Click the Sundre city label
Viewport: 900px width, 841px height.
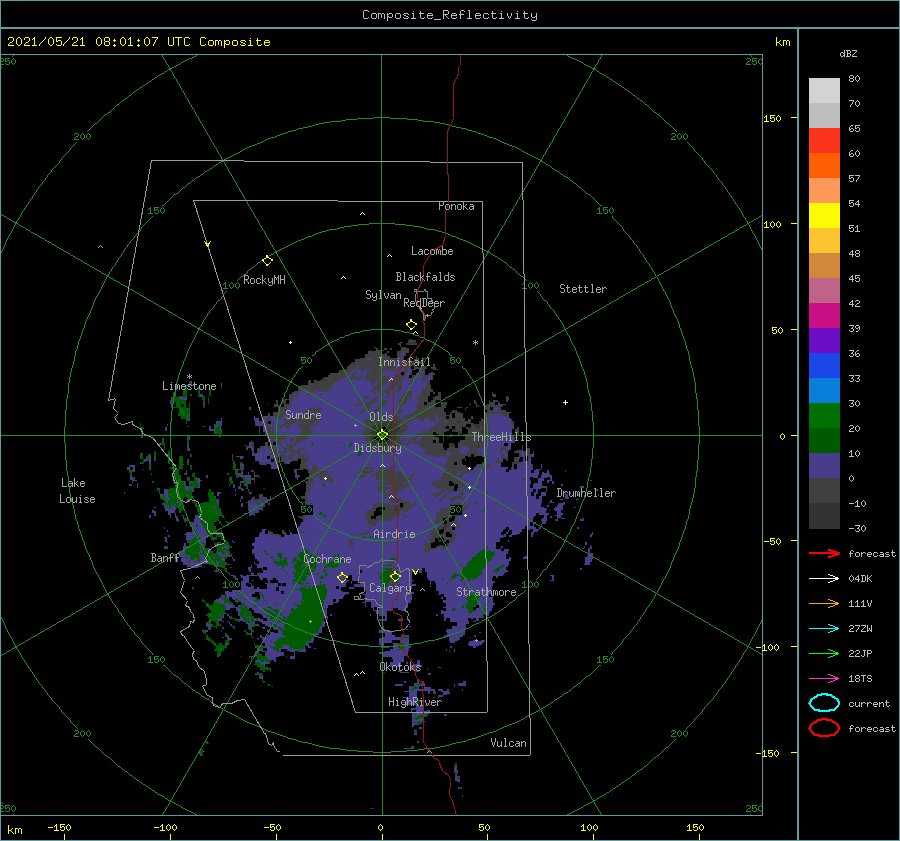point(304,414)
